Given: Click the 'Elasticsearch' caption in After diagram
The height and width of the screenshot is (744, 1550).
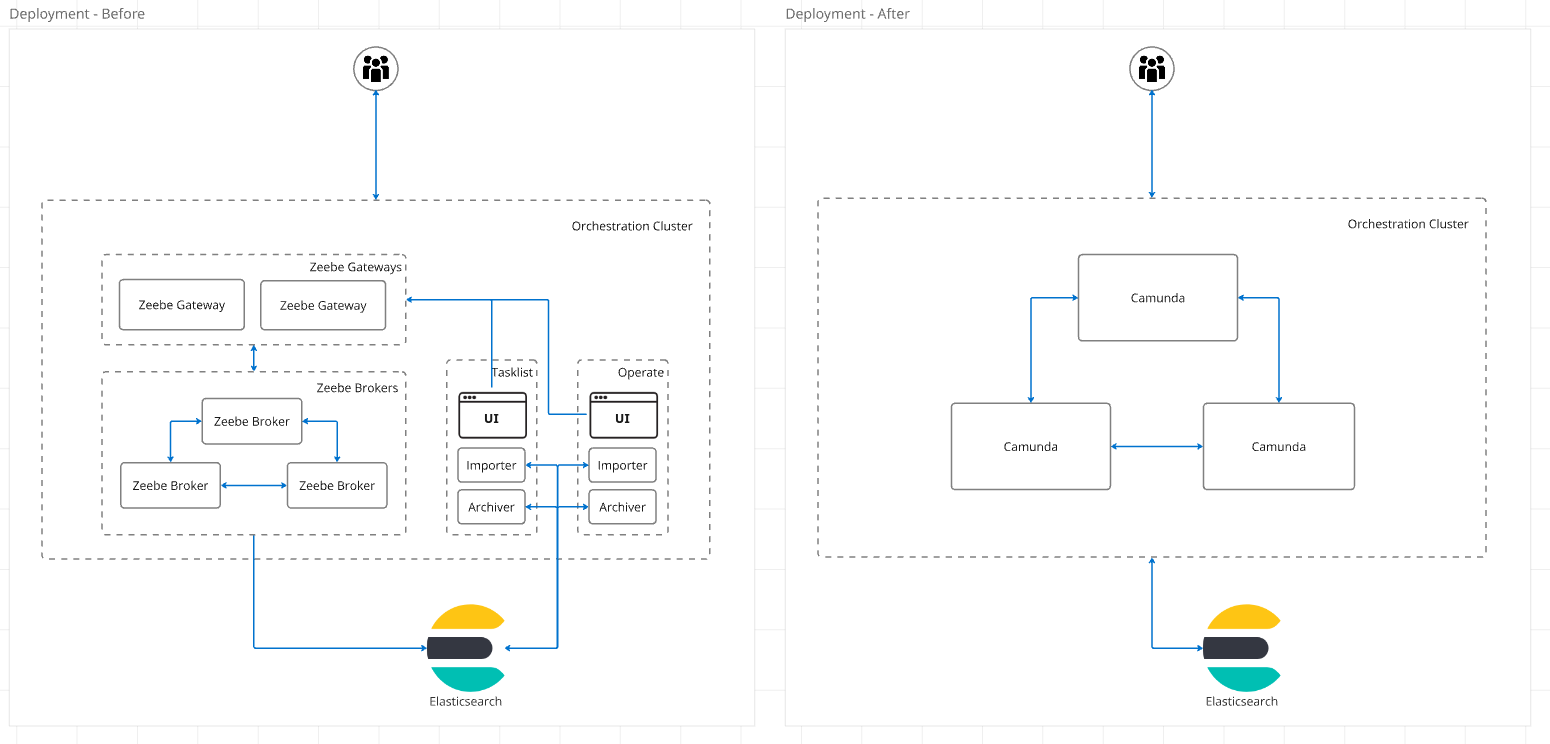Looking at the screenshot, I should pyautogui.click(x=1242, y=701).
